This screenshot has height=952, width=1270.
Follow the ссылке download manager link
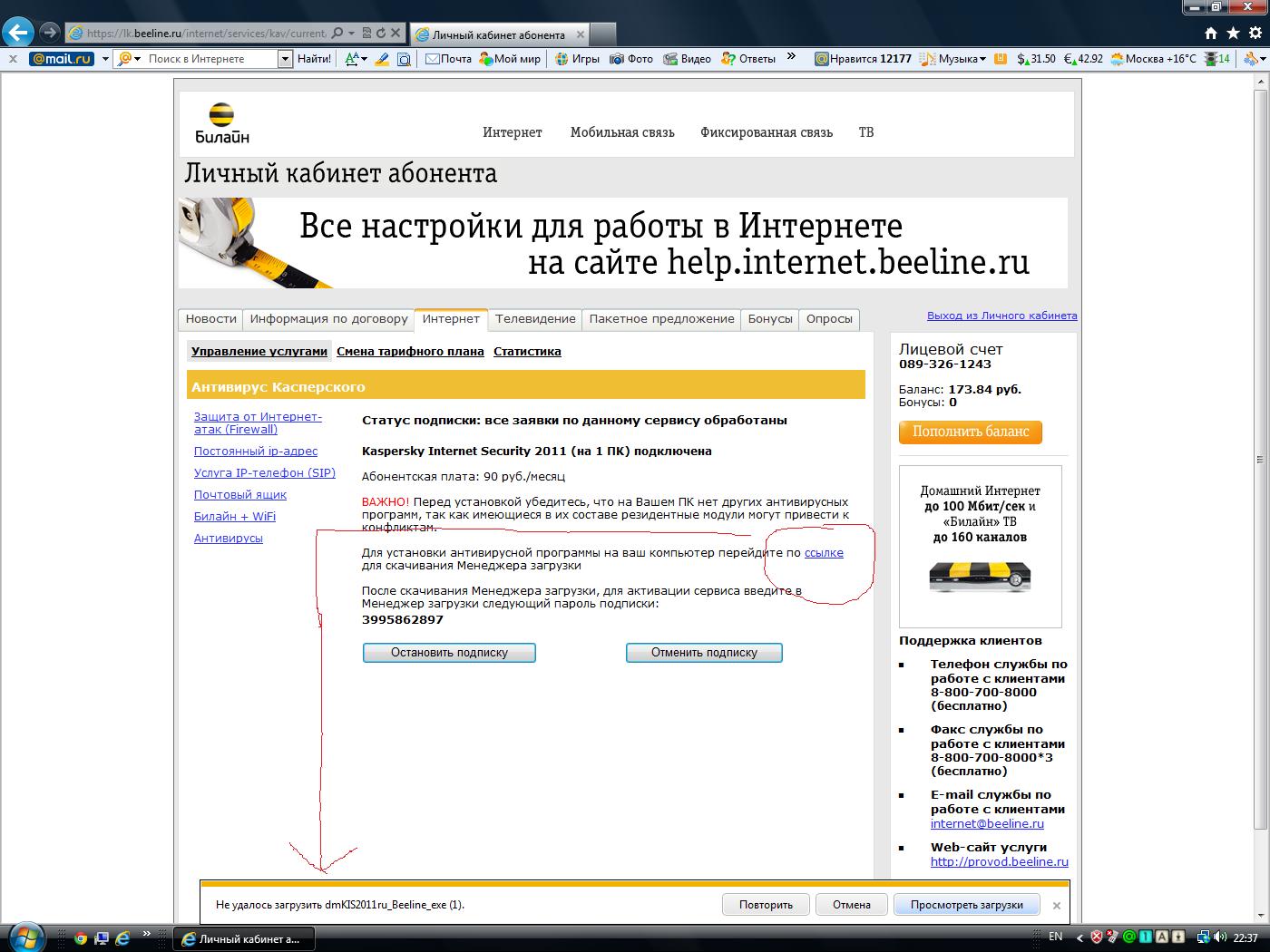(x=824, y=553)
